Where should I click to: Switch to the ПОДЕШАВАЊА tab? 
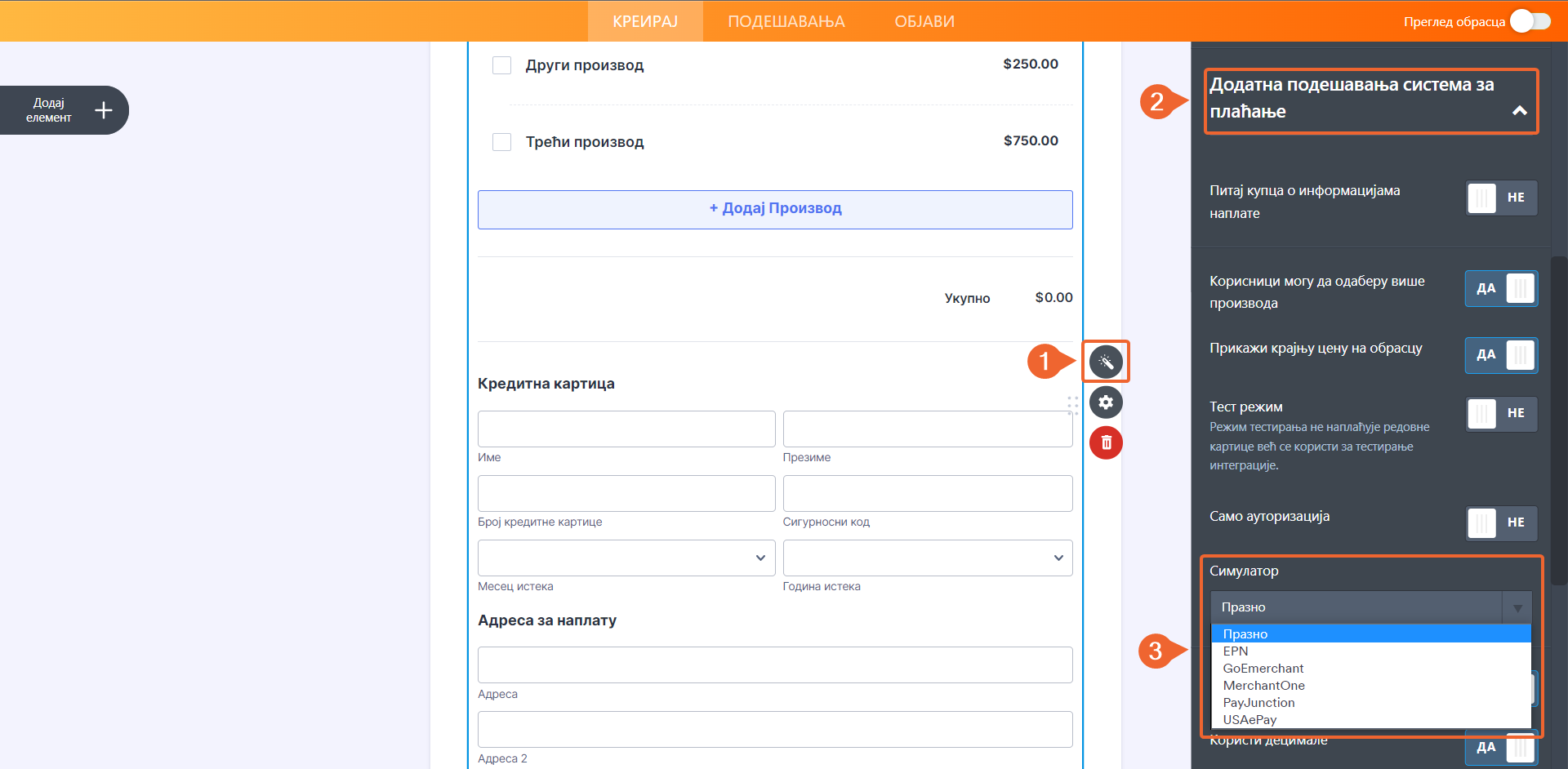[786, 21]
